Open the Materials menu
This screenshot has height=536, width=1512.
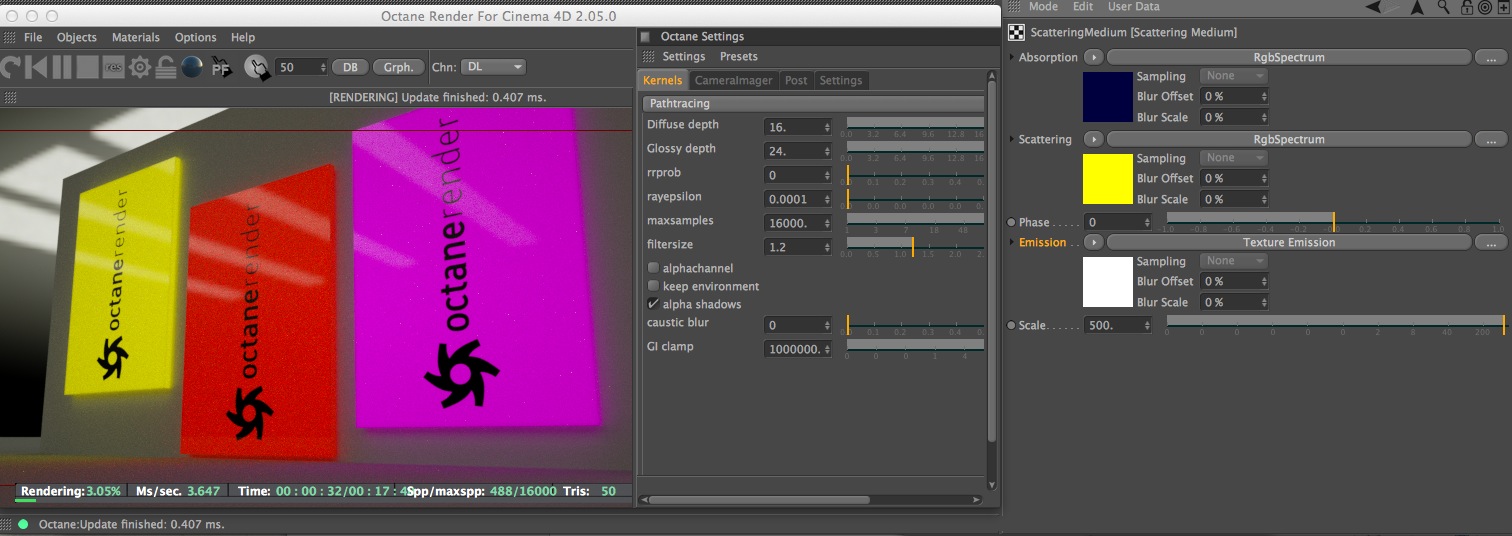pos(136,37)
